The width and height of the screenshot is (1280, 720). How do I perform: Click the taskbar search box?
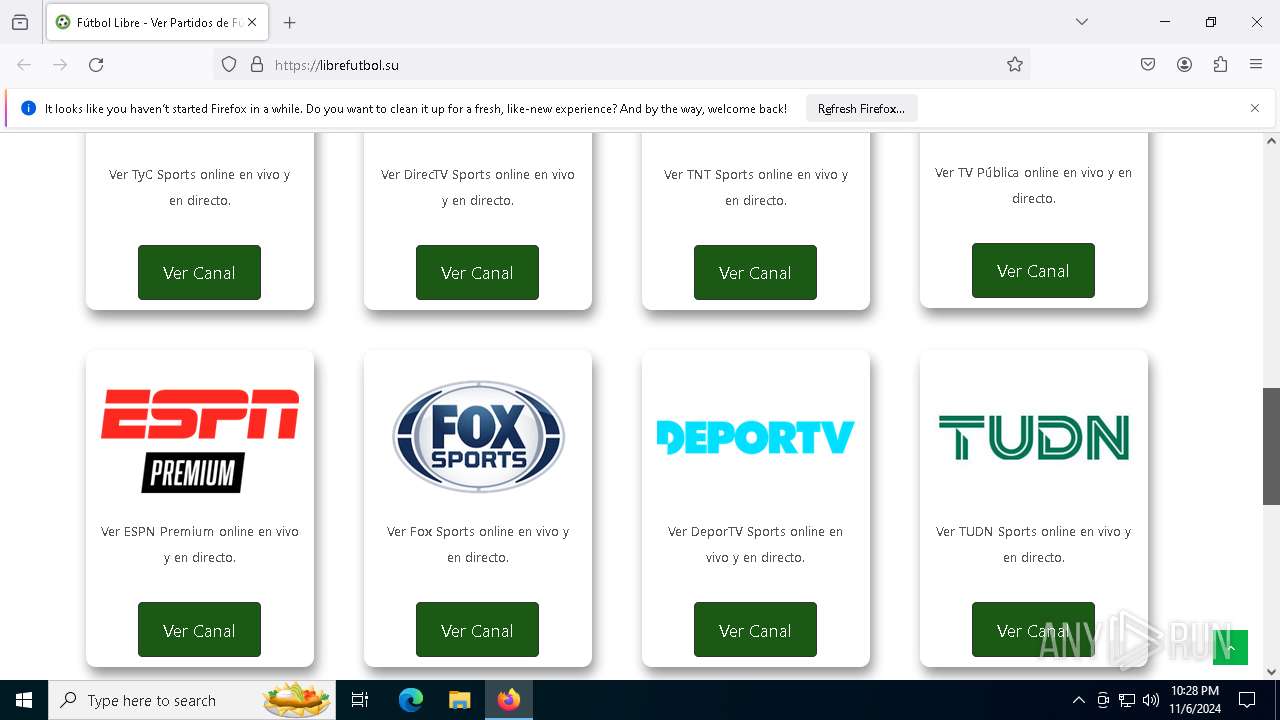(192, 700)
